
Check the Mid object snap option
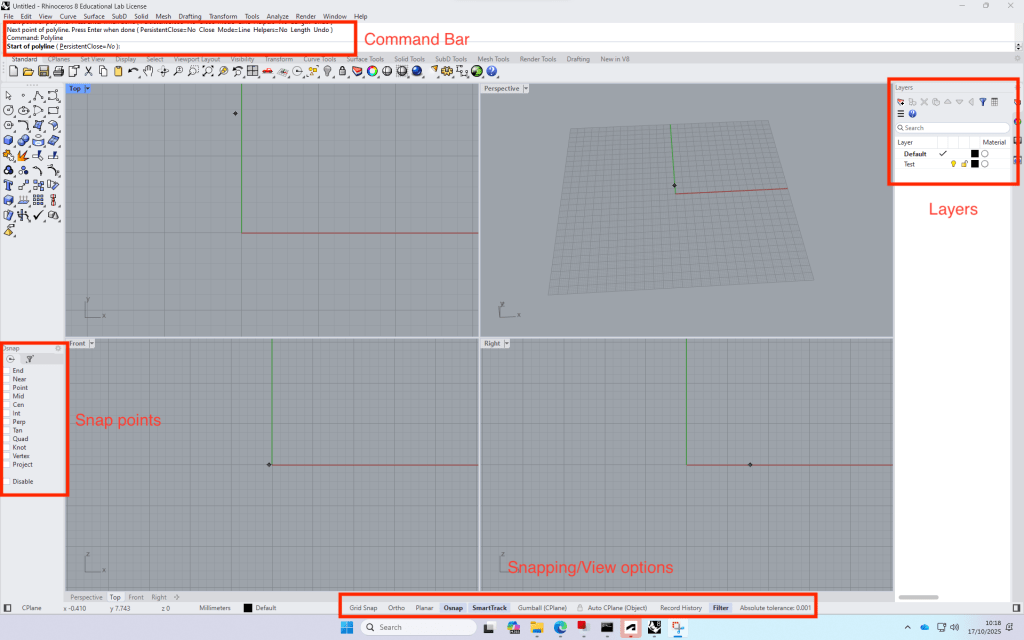tap(7, 396)
